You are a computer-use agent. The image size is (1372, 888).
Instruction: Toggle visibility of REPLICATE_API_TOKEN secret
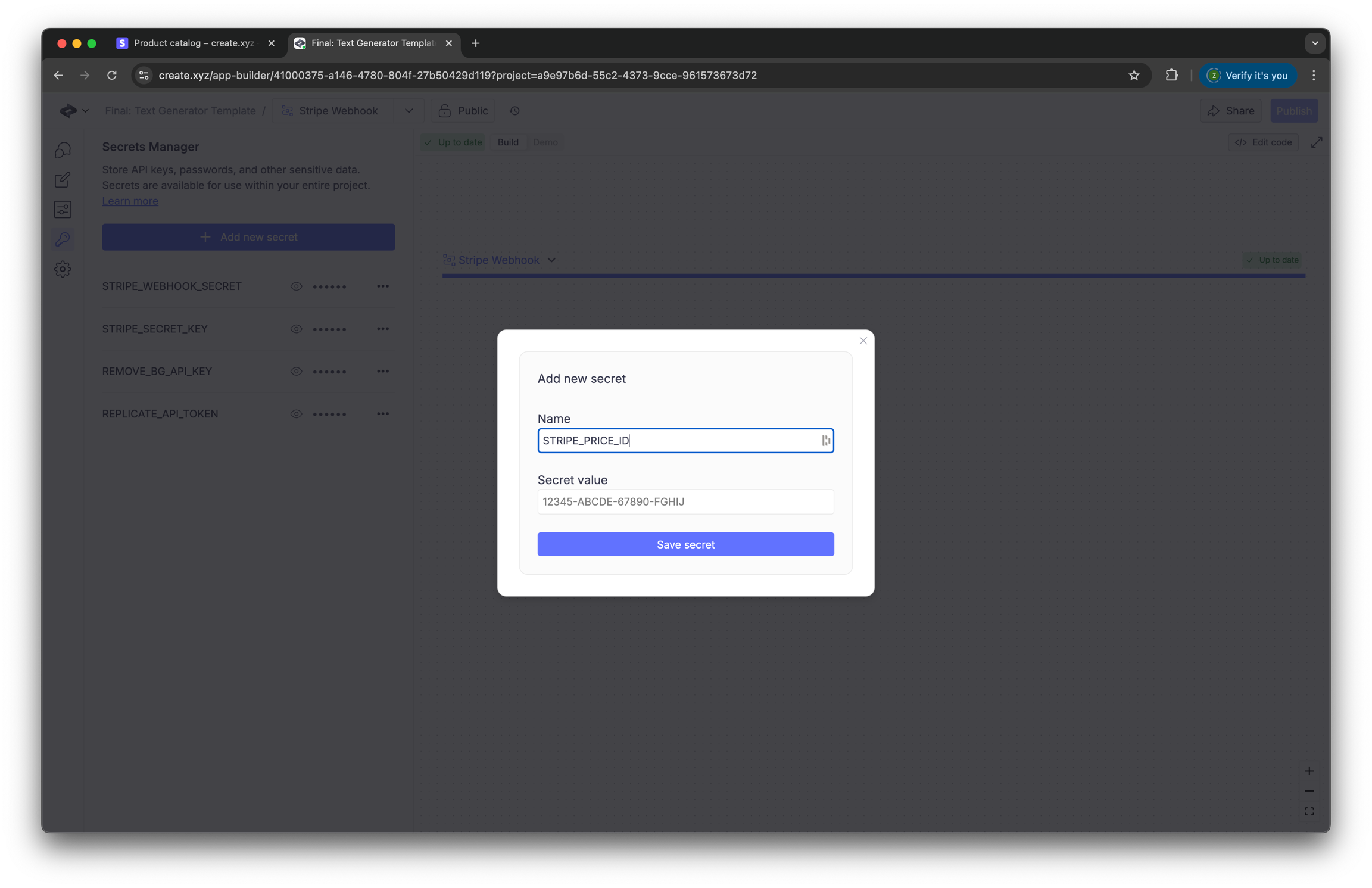tap(296, 414)
